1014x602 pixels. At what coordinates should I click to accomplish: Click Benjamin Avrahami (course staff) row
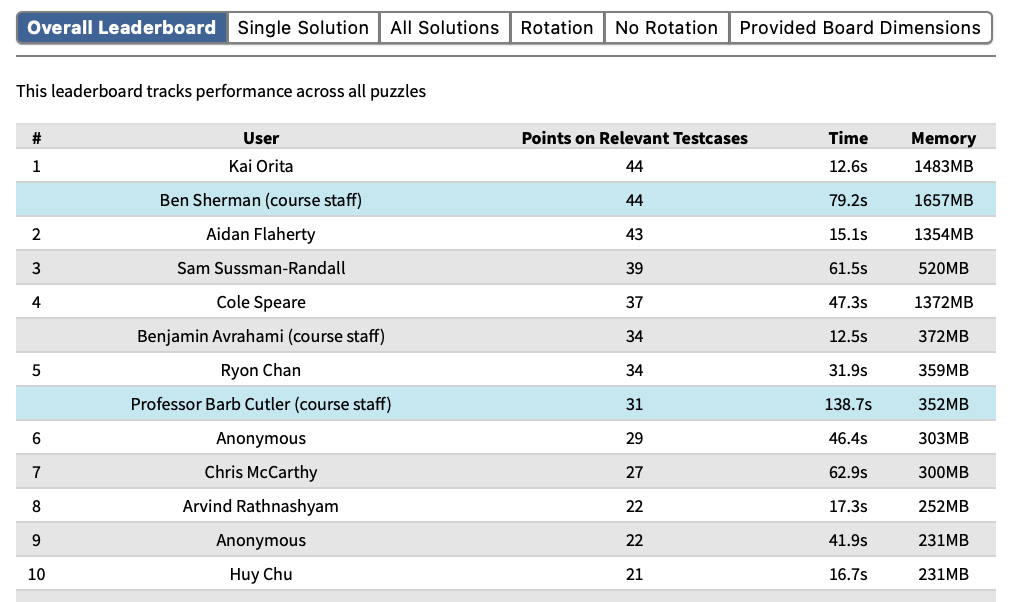tap(261, 336)
